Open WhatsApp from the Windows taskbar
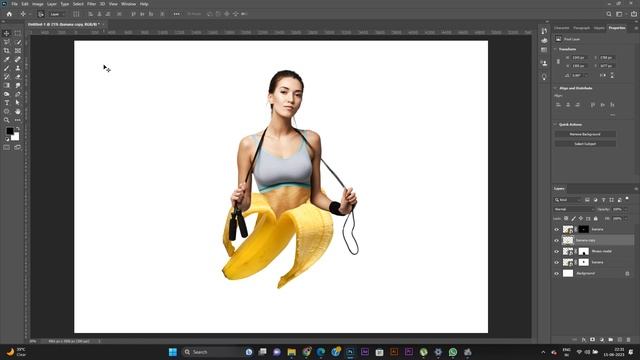640x360 pixels. [453, 352]
